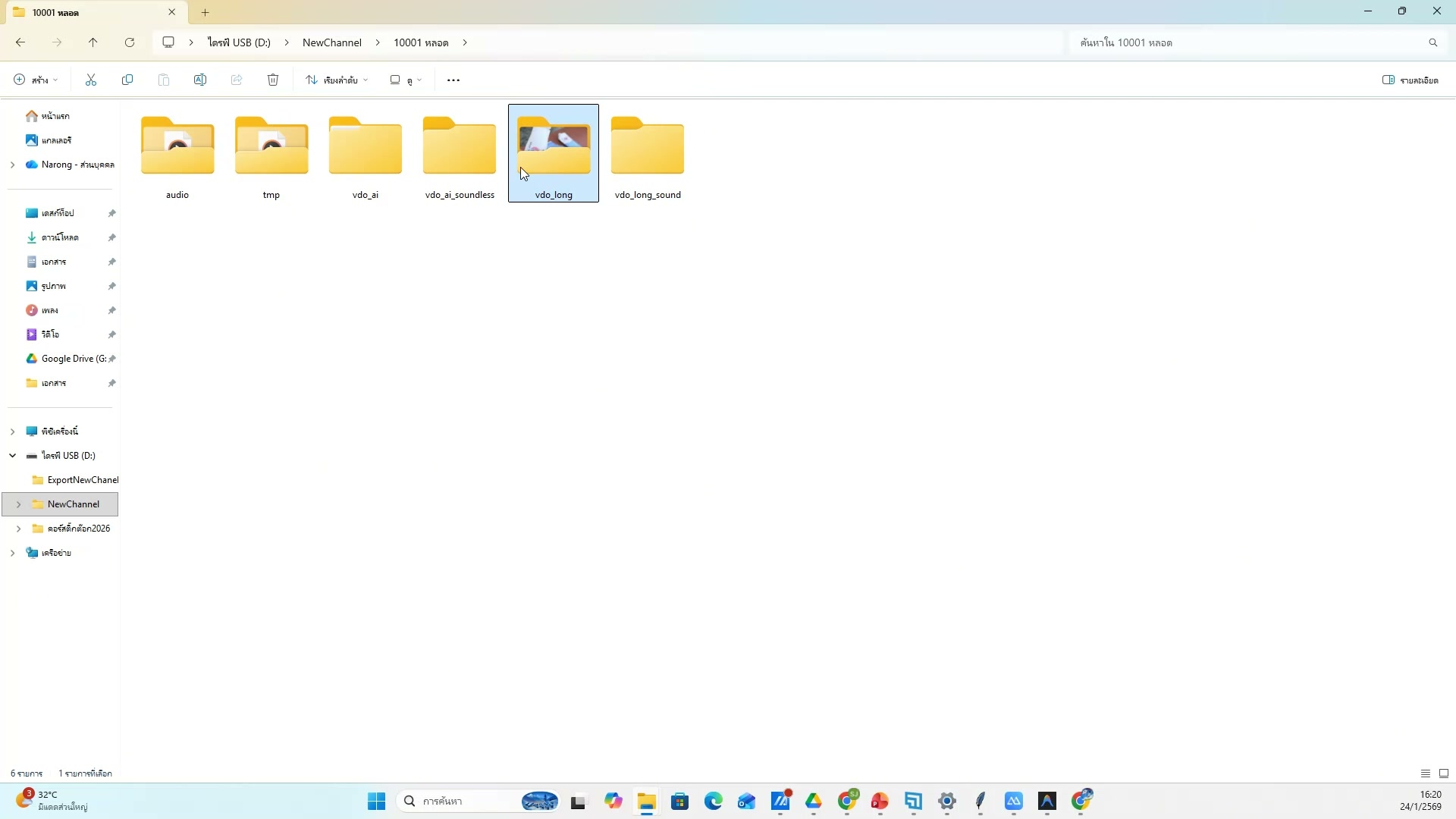The height and width of the screenshot is (819, 1456).
Task: Click the search box for this folder
Action: [x=1251, y=42]
